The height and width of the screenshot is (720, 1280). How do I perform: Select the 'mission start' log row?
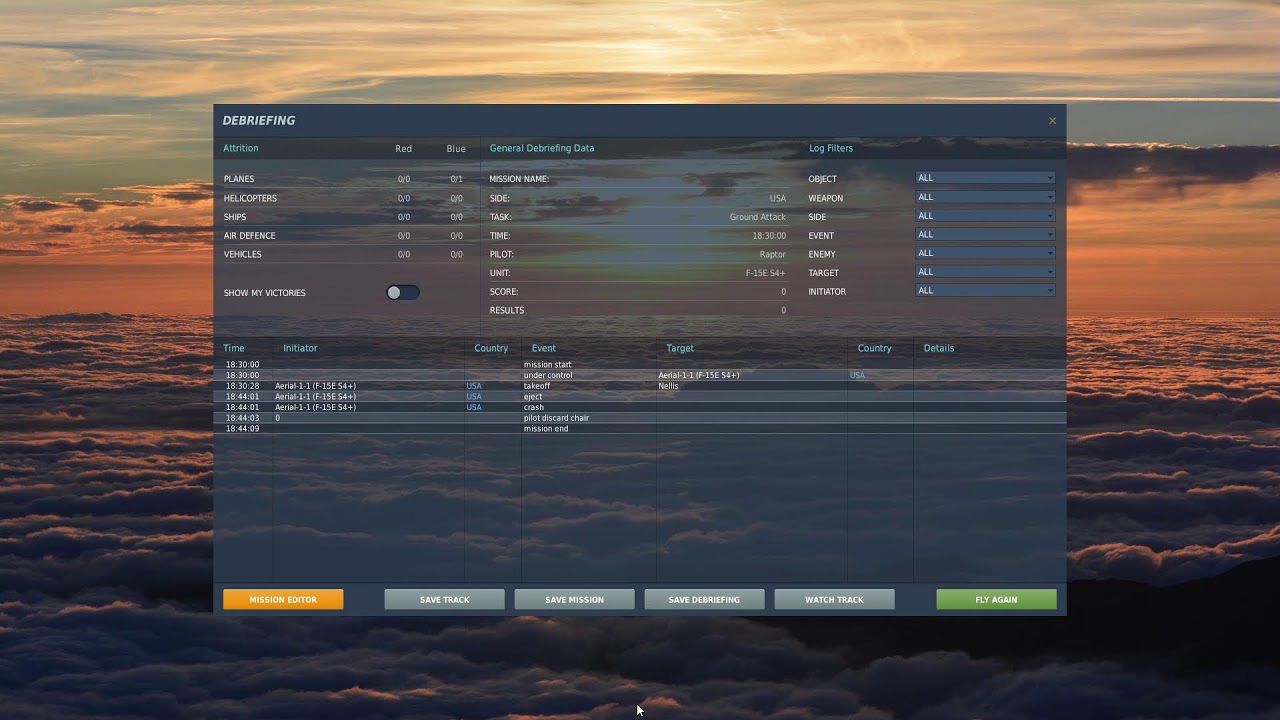[640, 365]
